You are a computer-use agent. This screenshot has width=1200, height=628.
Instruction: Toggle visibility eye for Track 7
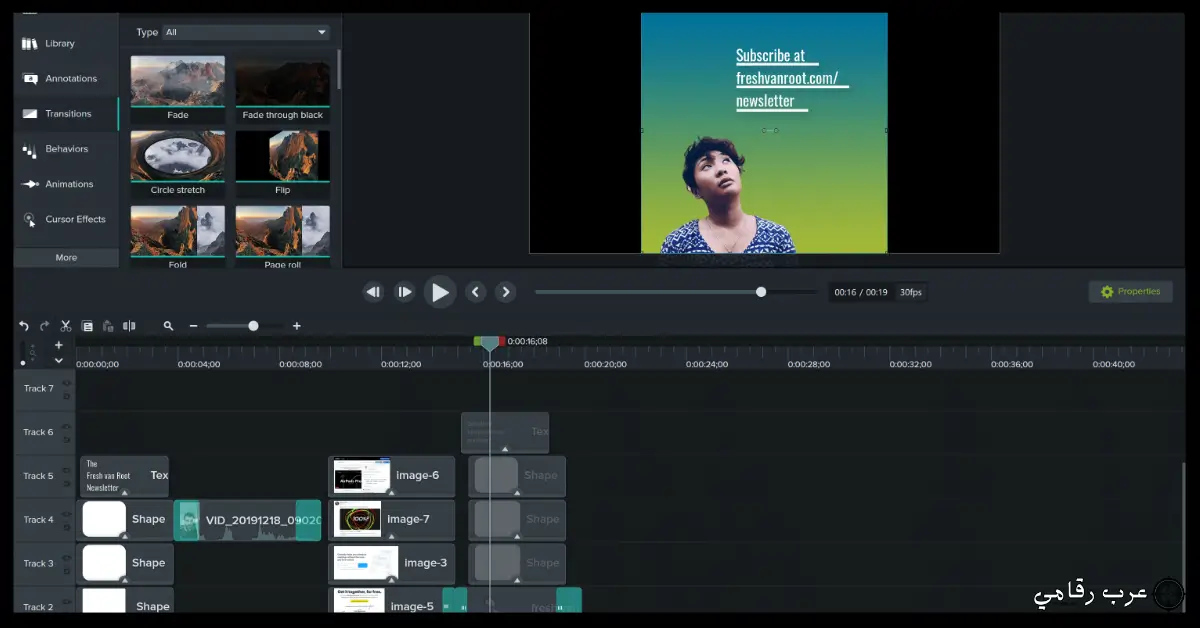(x=67, y=383)
